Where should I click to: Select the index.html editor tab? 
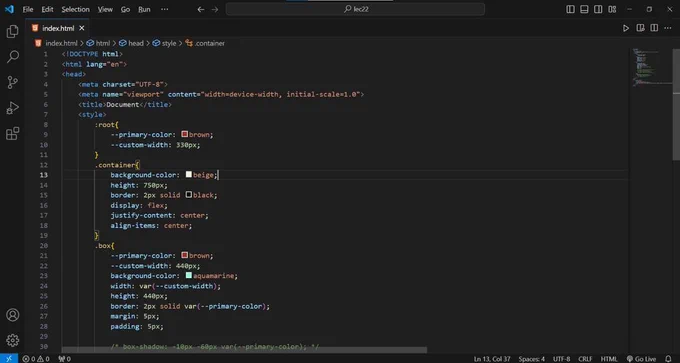point(58,28)
